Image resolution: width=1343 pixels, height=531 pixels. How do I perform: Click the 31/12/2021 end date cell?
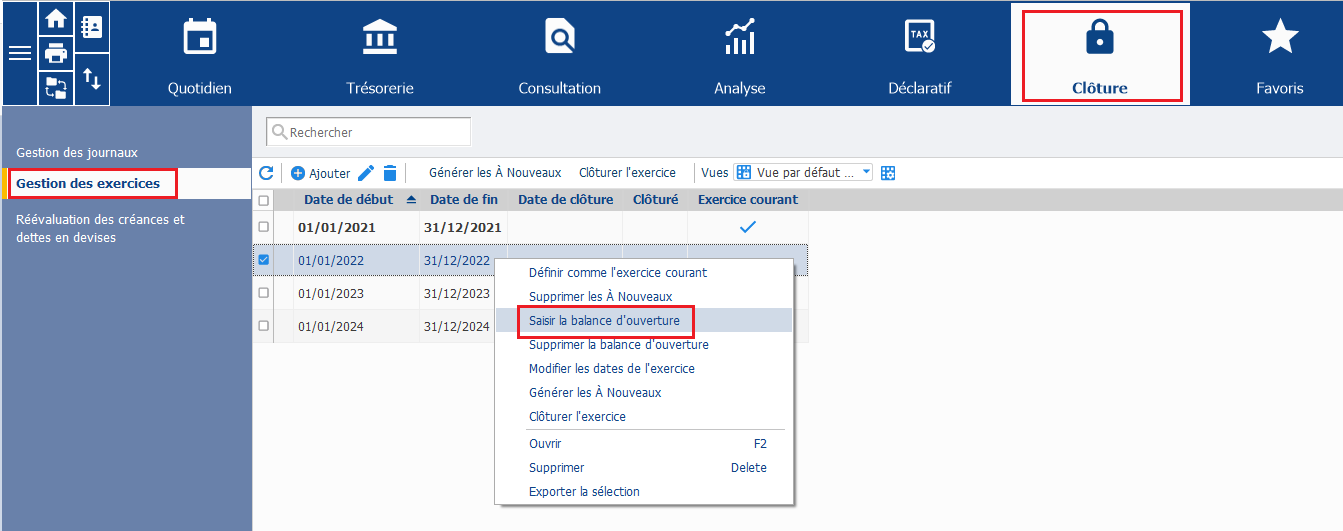tap(464, 227)
